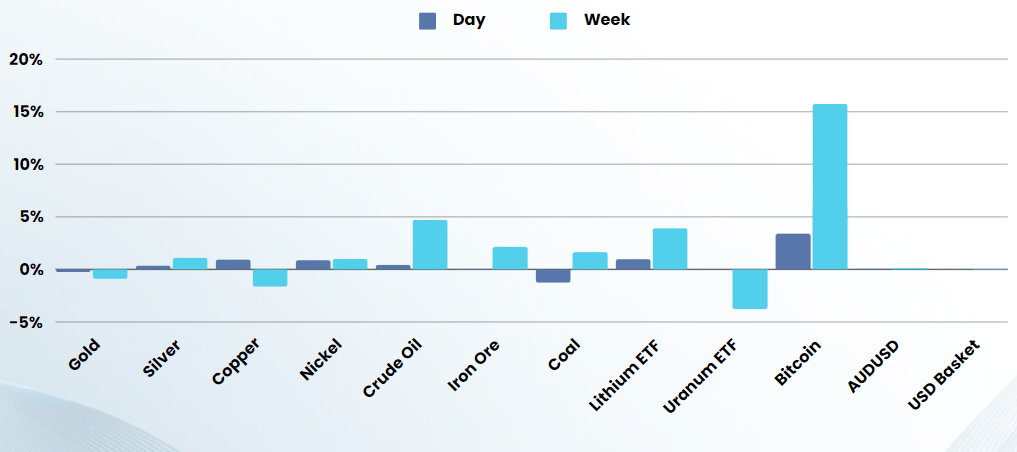Click the Nickel x-axis label

[x=320, y=360]
